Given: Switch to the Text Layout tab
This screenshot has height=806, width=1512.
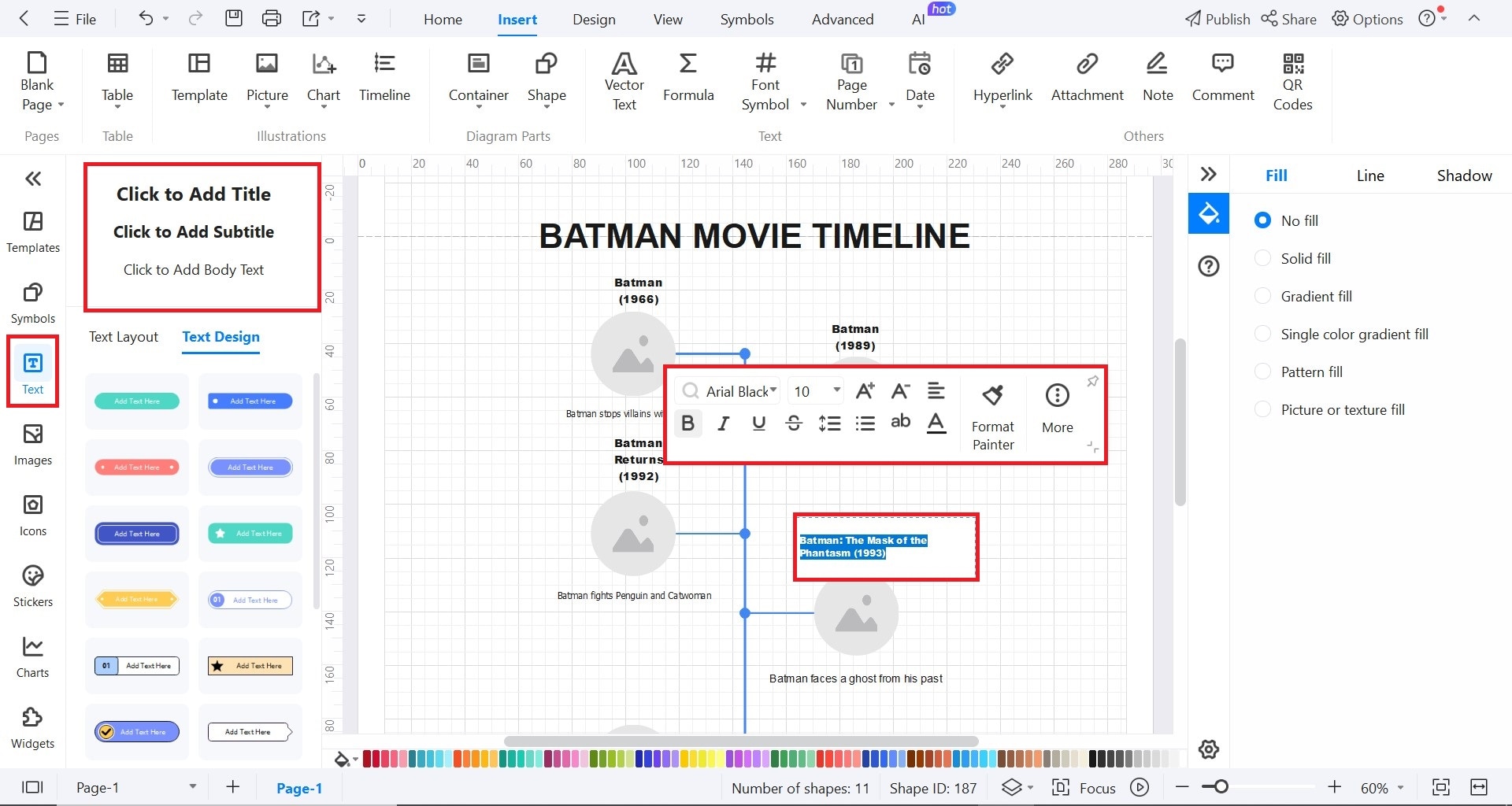Looking at the screenshot, I should (x=123, y=337).
